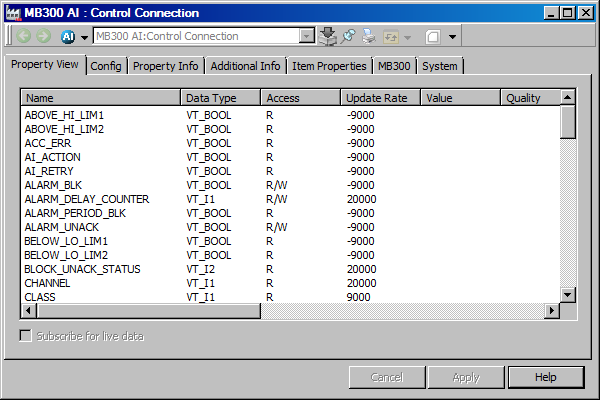This screenshot has width=600, height=400.
Task: Open the Property Info tab
Action: [x=166, y=66]
